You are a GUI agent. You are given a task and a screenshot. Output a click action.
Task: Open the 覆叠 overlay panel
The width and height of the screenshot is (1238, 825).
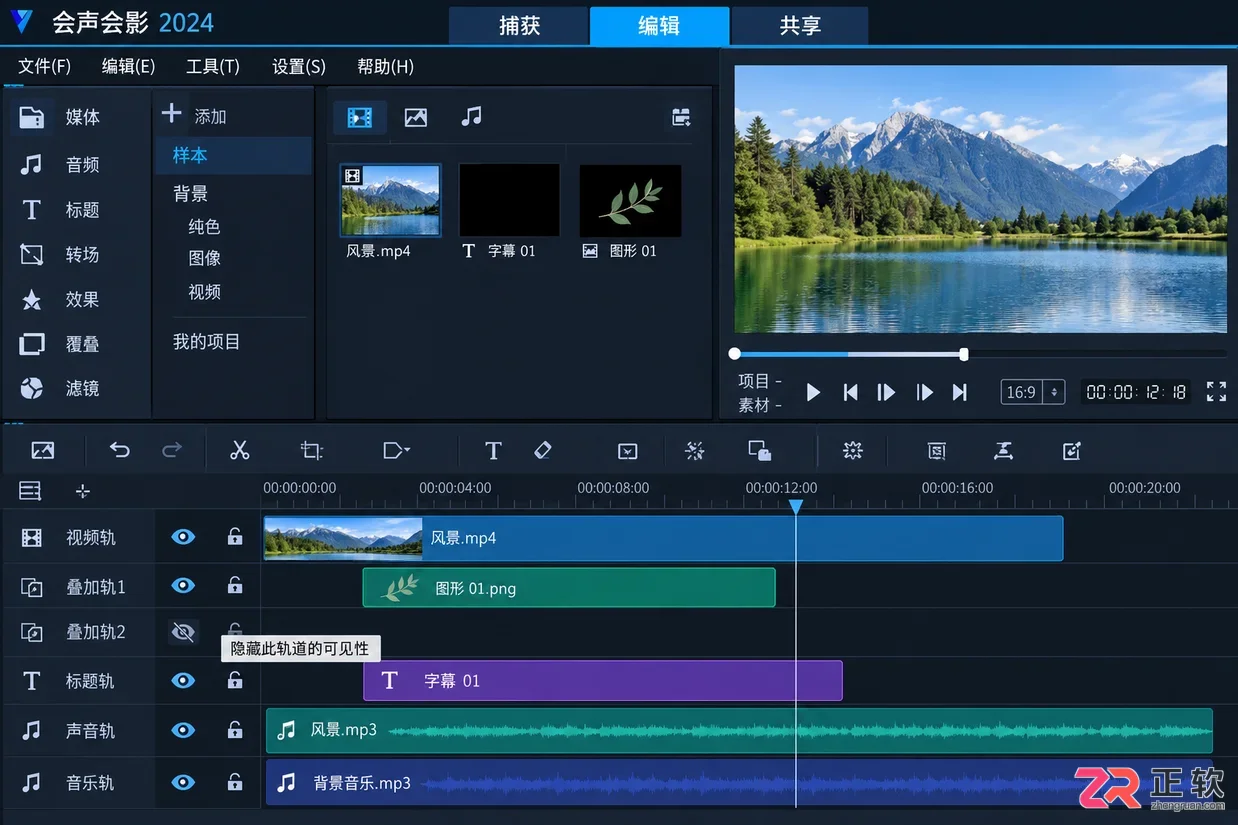point(60,344)
